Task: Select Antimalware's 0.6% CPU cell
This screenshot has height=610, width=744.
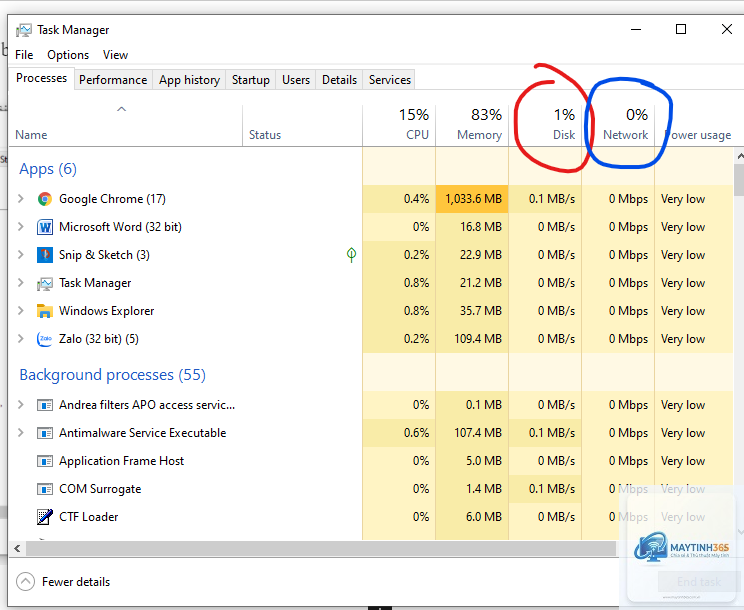Action: pos(399,433)
